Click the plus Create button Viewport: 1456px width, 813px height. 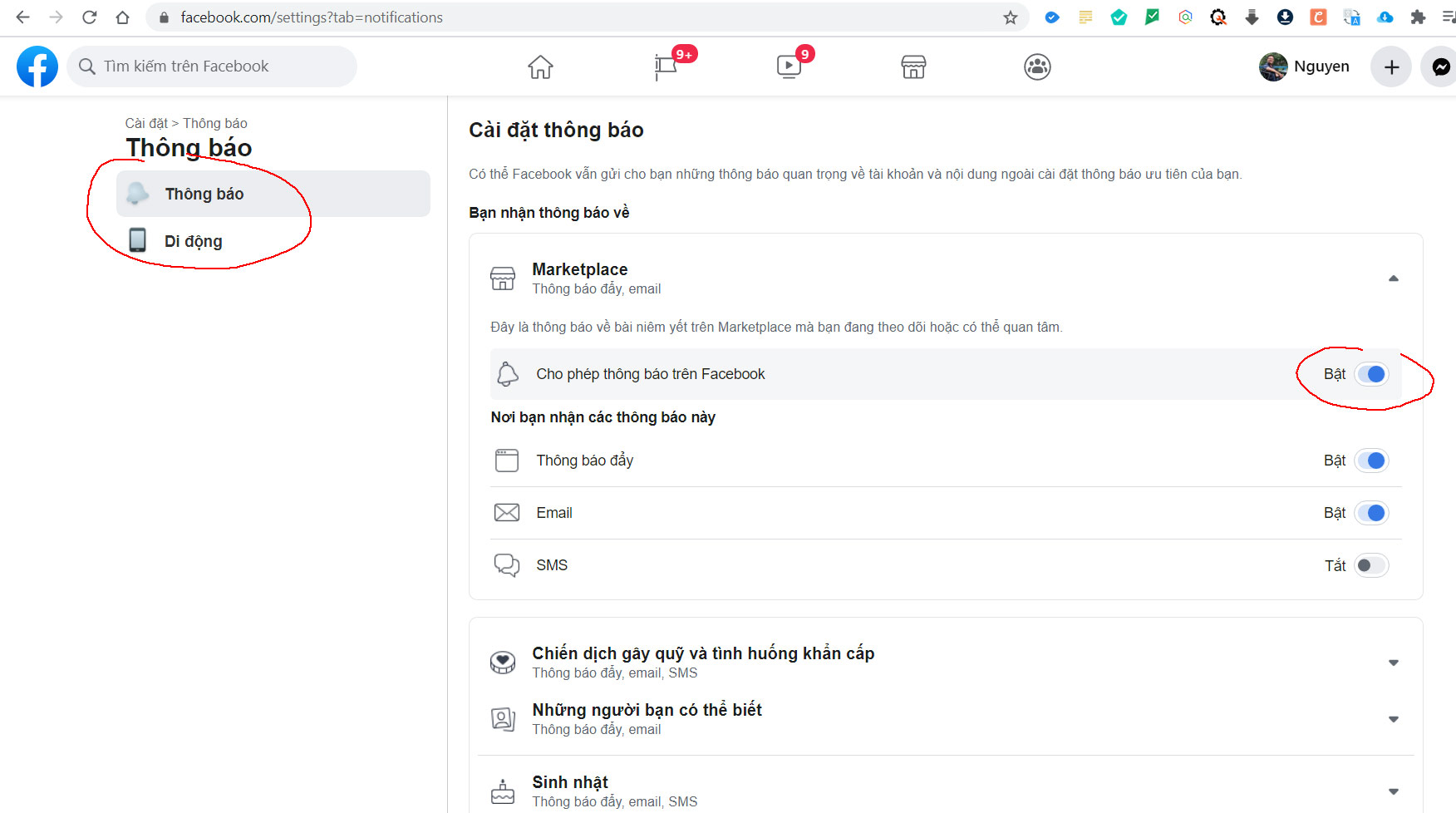click(x=1392, y=67)
